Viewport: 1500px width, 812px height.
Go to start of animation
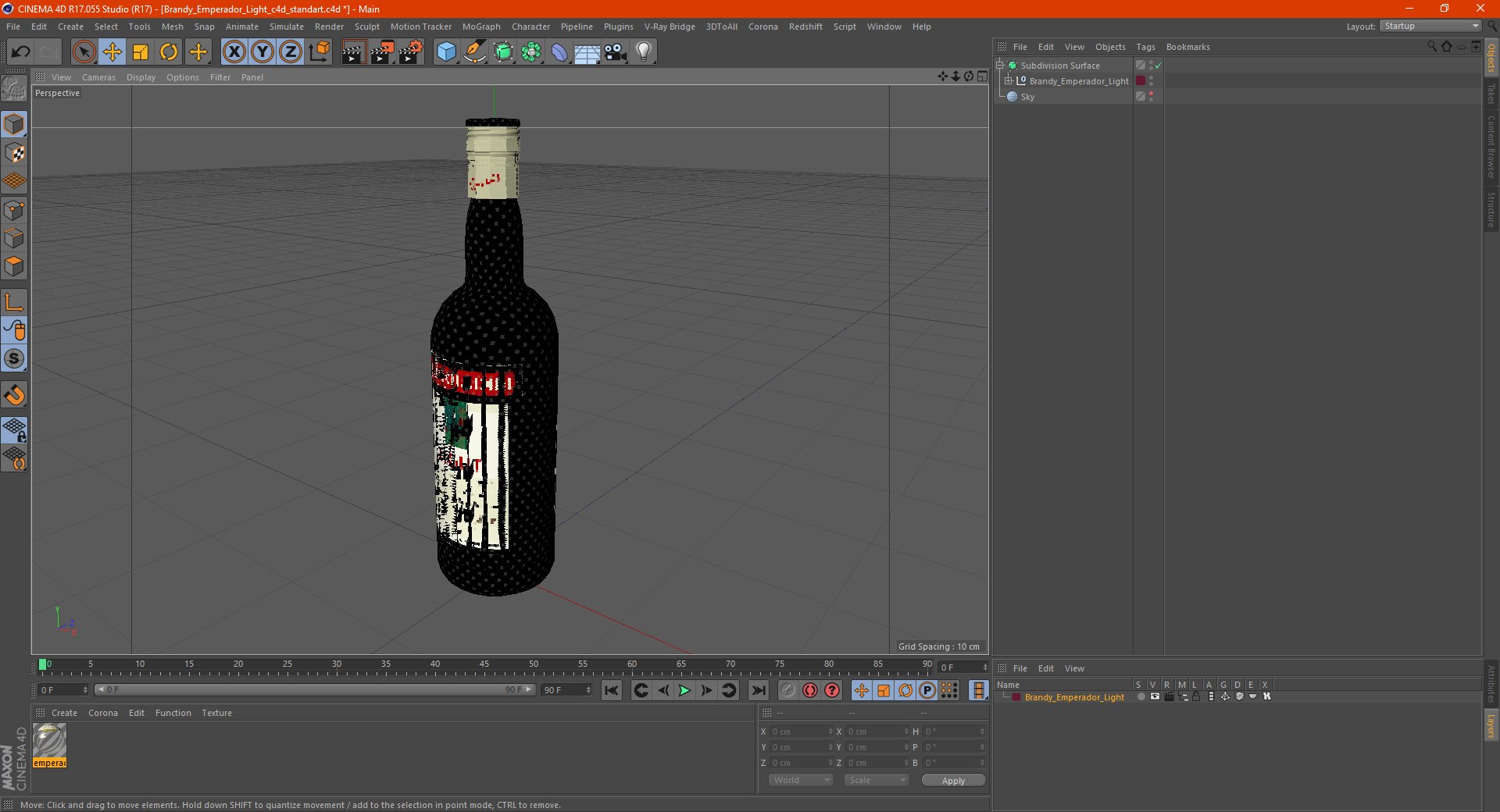(612, 690)
